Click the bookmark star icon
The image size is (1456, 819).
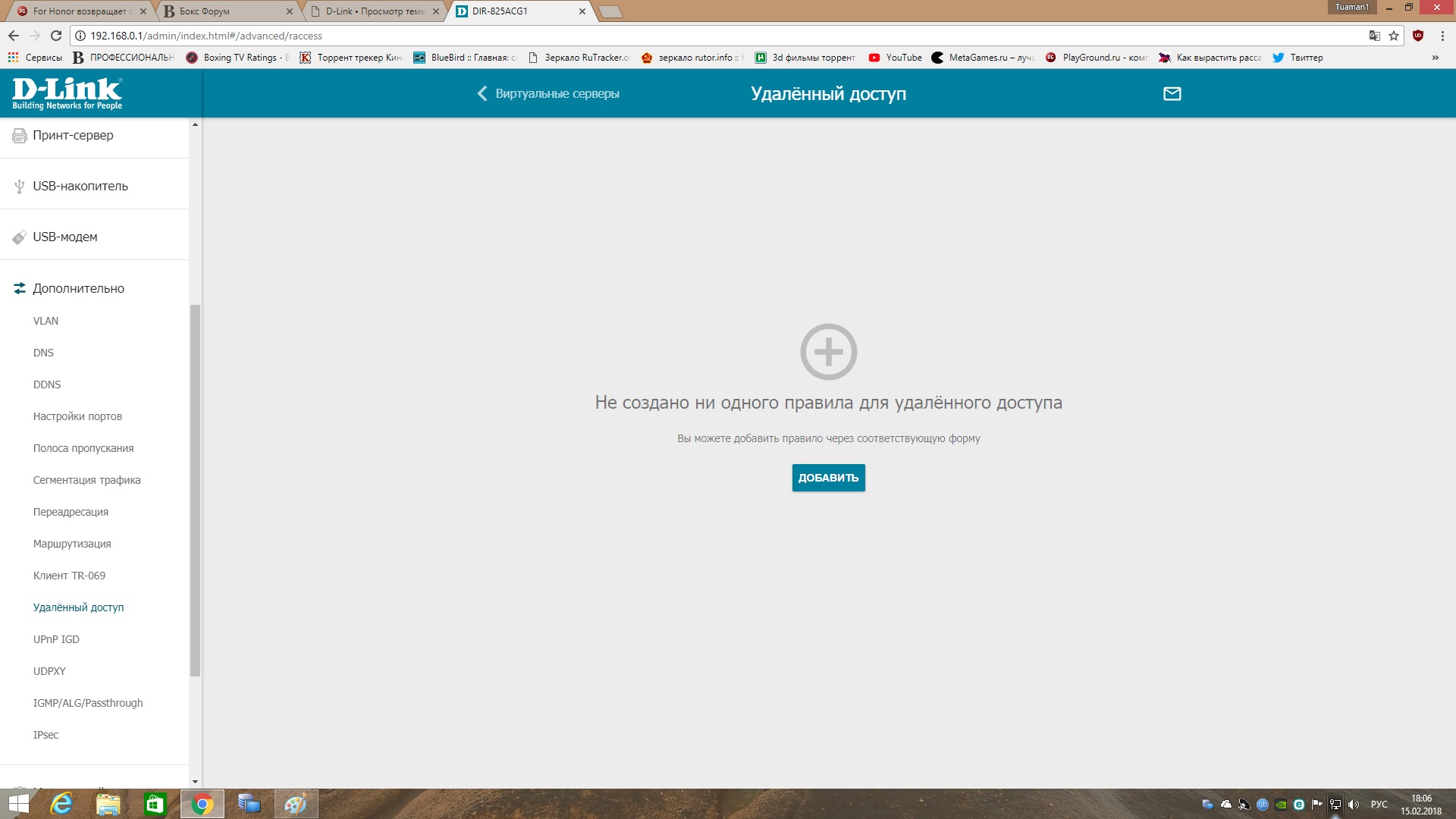click(1394, 36)
